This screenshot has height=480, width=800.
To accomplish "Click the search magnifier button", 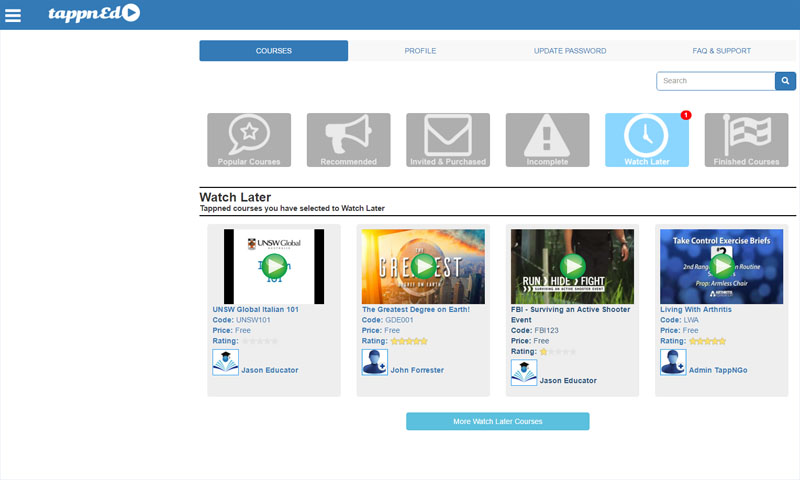I will pos(786,81).
